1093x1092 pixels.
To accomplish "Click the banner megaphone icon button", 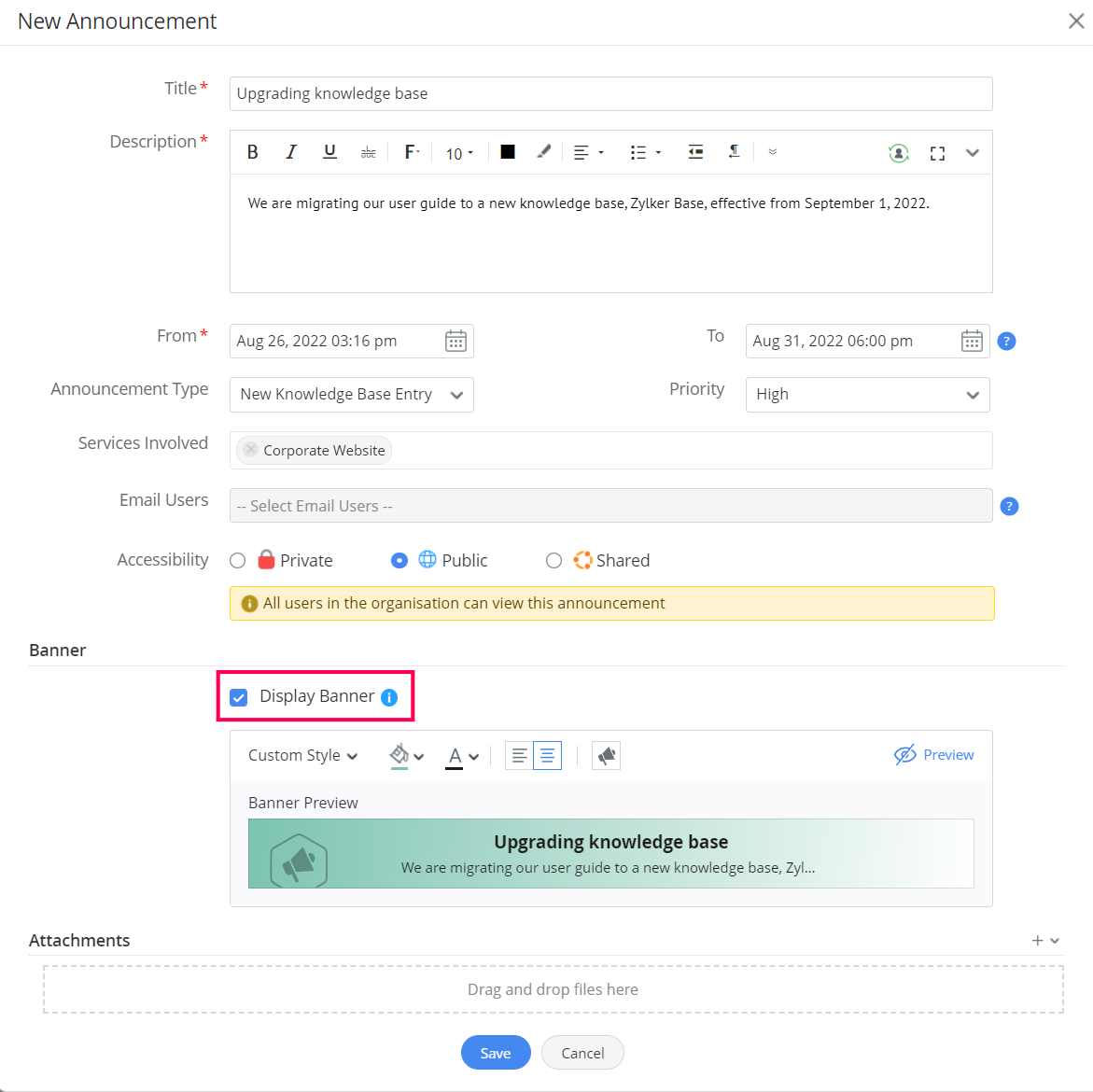I will [607, 756].
